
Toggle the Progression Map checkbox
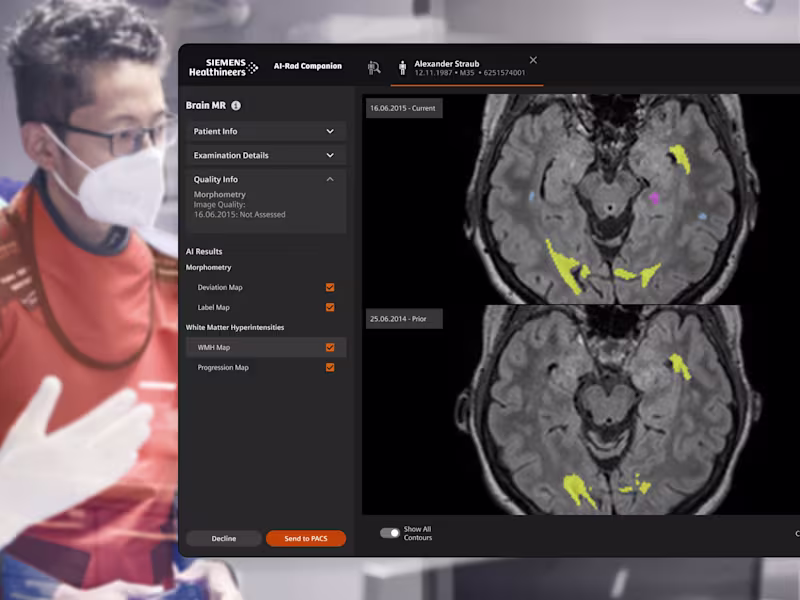[x=330, y=367]
